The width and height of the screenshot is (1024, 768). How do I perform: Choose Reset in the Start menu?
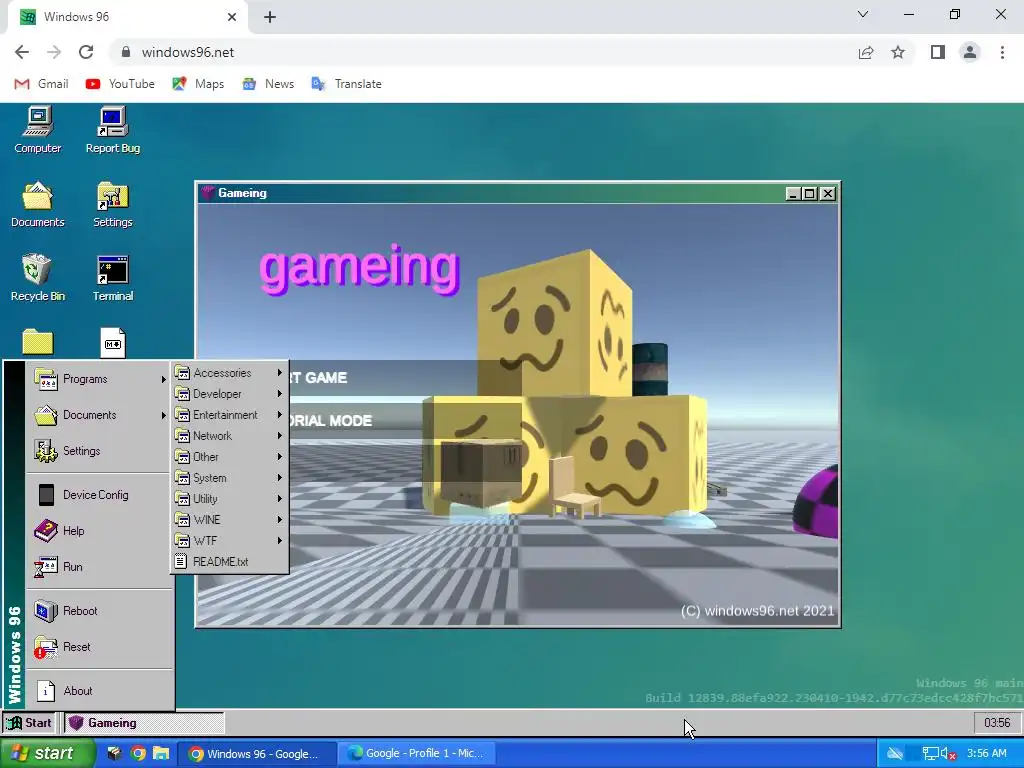tap(99, 647)
